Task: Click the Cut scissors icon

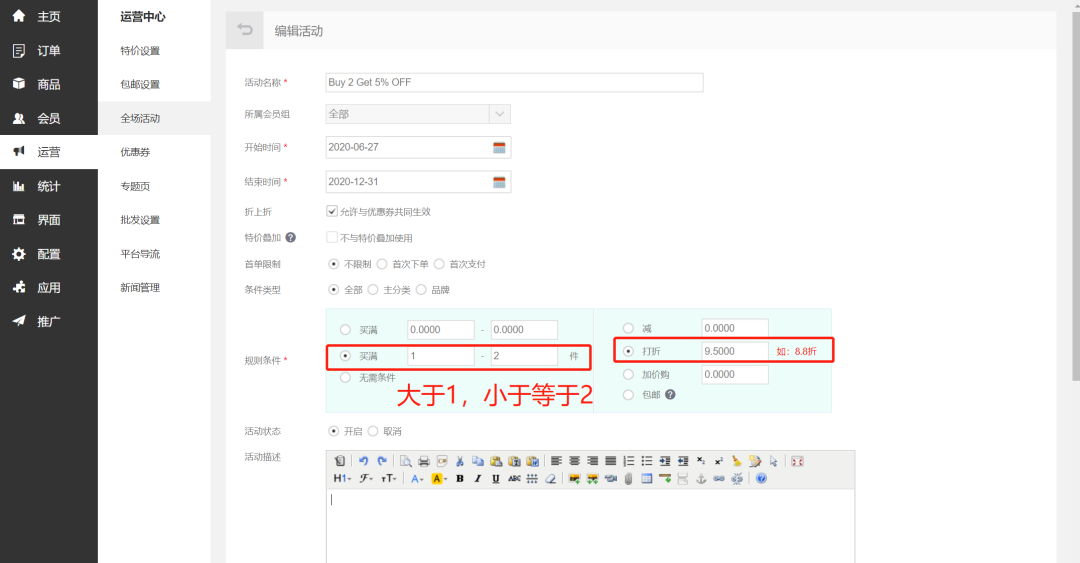Action: click(459, 461)
